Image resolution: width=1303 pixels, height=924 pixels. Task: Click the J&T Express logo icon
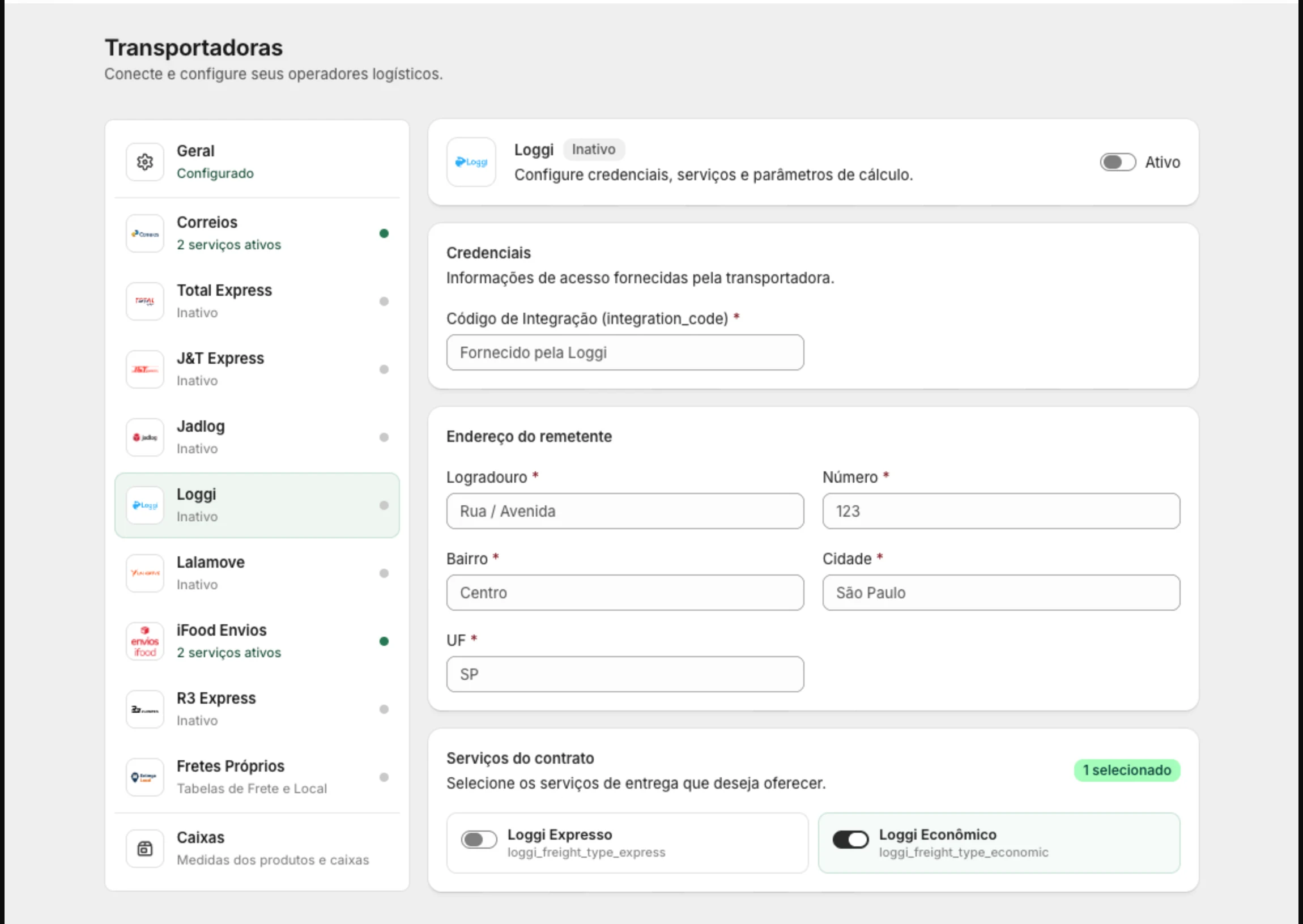145,369
